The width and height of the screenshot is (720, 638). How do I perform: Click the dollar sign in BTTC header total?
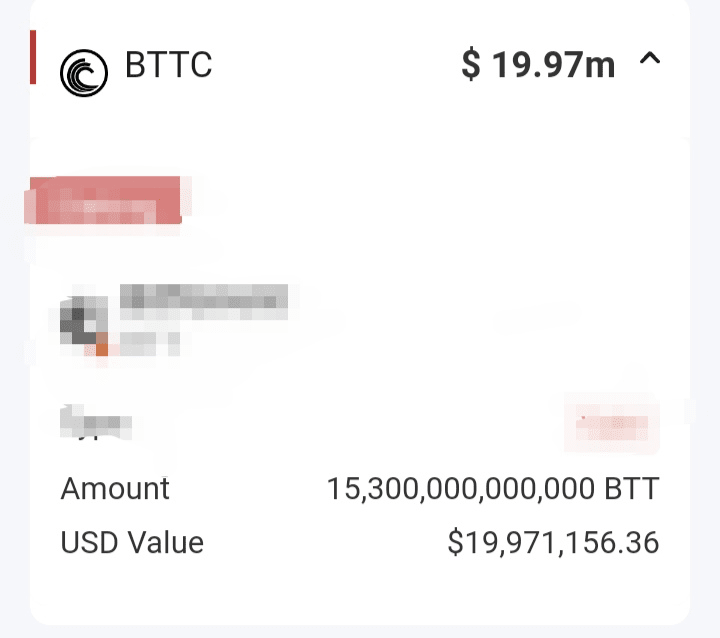(471, 65)
